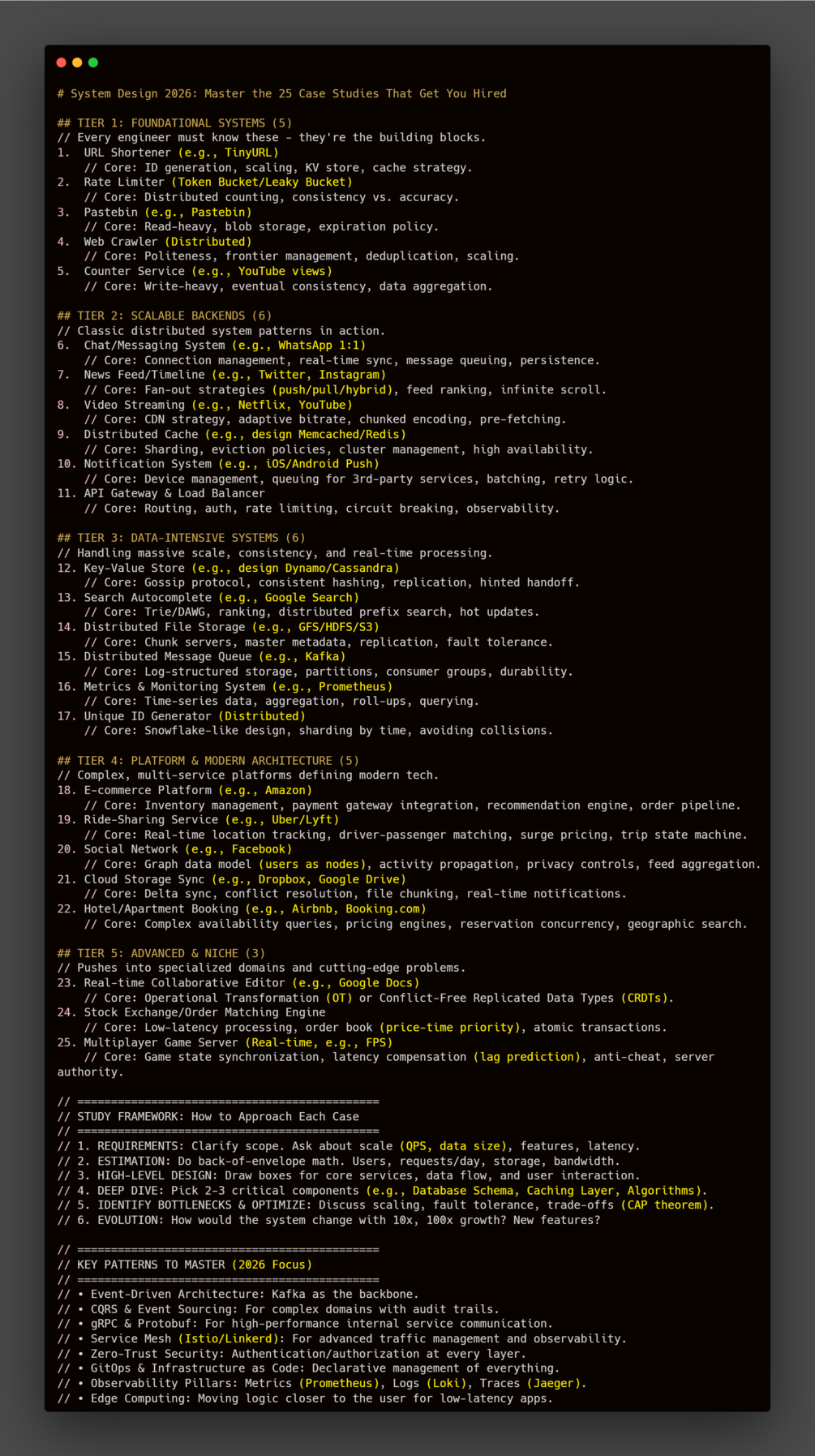Click the 'KEY PATTERNS TO MASTER (2026 Focus)' line
Viewport: 815px width, 1456px height.
(x=185, y=1265)
